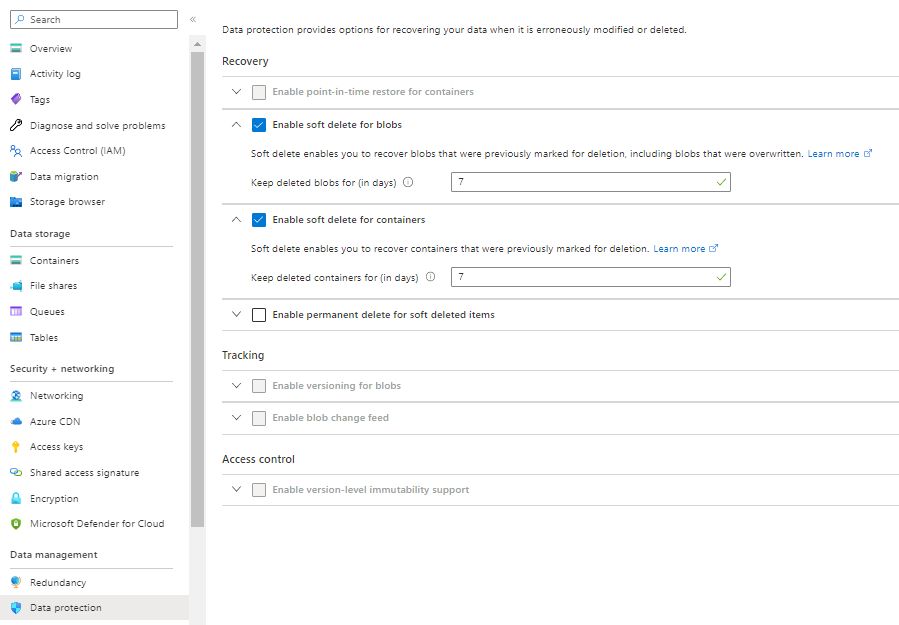The image size is (899, 625).
Task: Disable soft delete for blobs
Action: point(257,125)
